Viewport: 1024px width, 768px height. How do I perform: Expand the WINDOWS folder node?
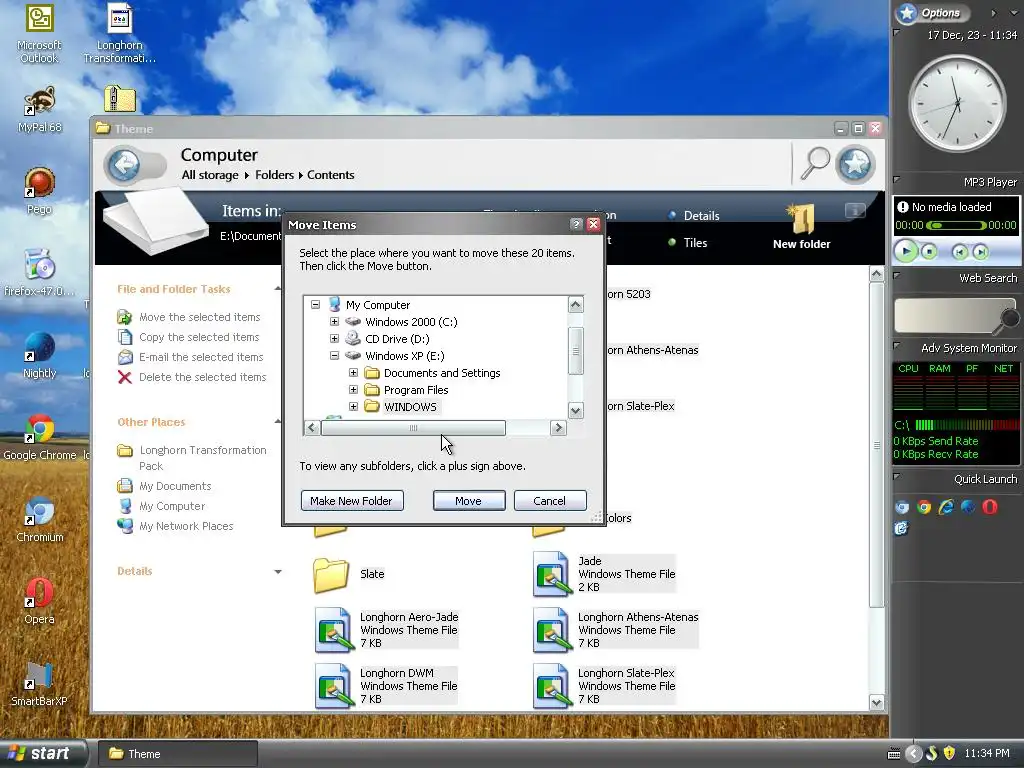pyautogui.click(x=353, y=406)
